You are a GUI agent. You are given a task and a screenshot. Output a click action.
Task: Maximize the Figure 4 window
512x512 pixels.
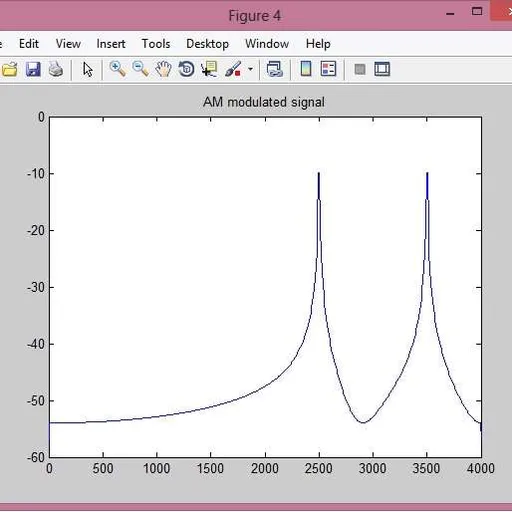[477, 12]
